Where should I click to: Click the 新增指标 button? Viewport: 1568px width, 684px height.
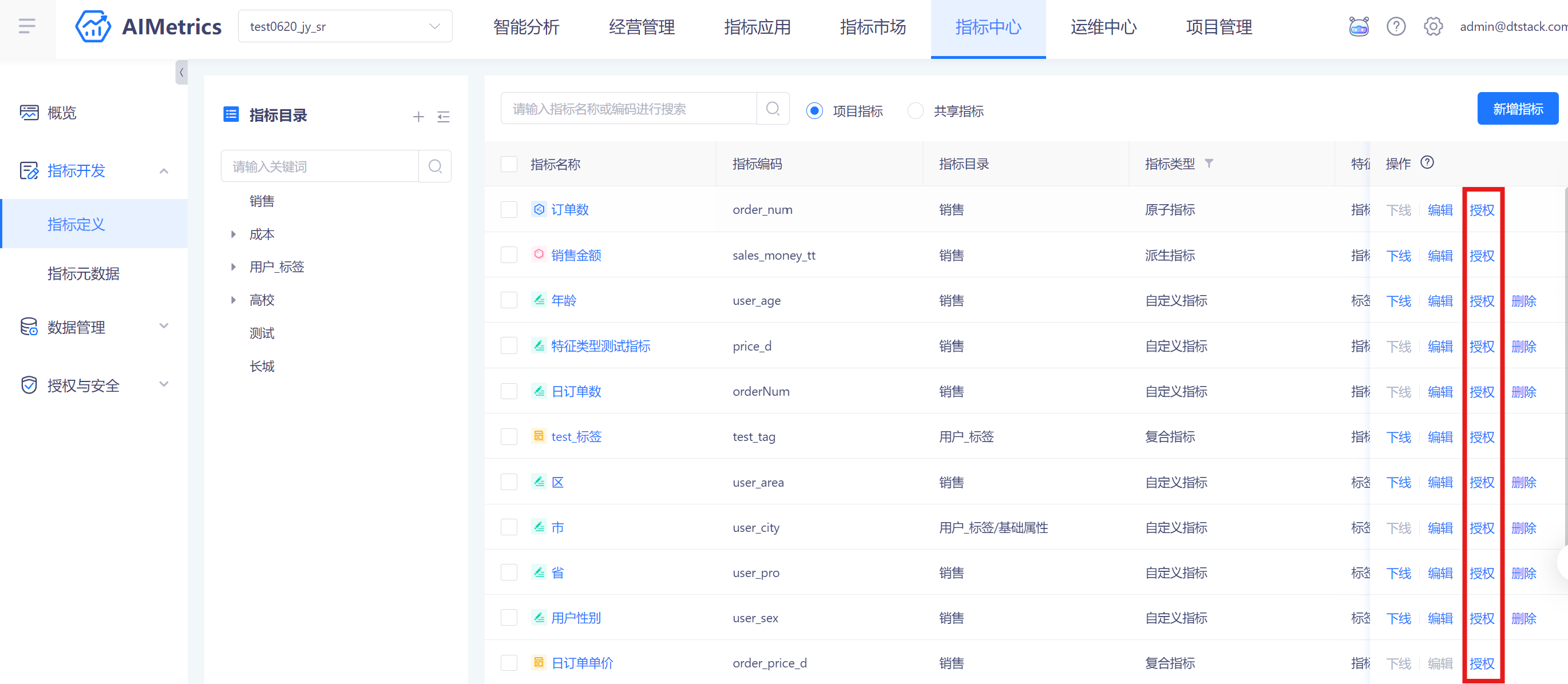click(x=1517, y=109)
